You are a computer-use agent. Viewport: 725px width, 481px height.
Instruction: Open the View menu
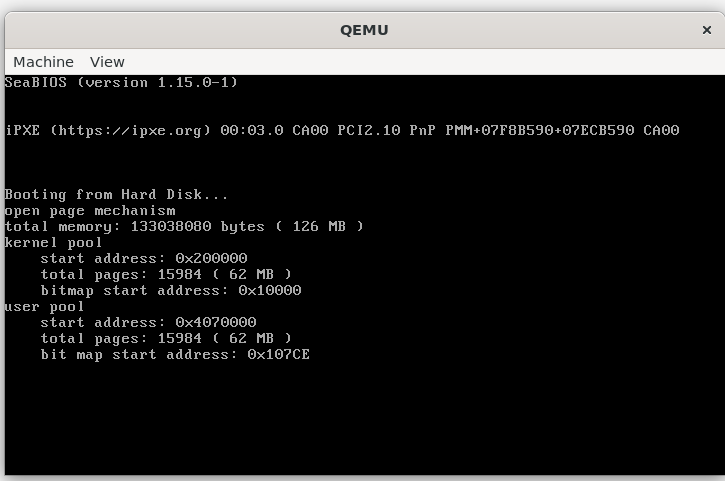[x=107, y=62]
